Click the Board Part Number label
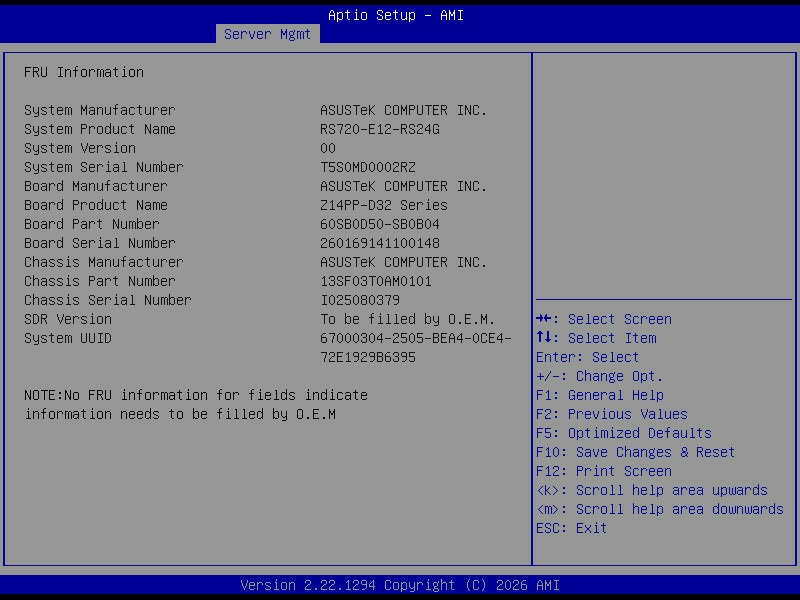The image size is (800, 600). (x=91, y=224)
